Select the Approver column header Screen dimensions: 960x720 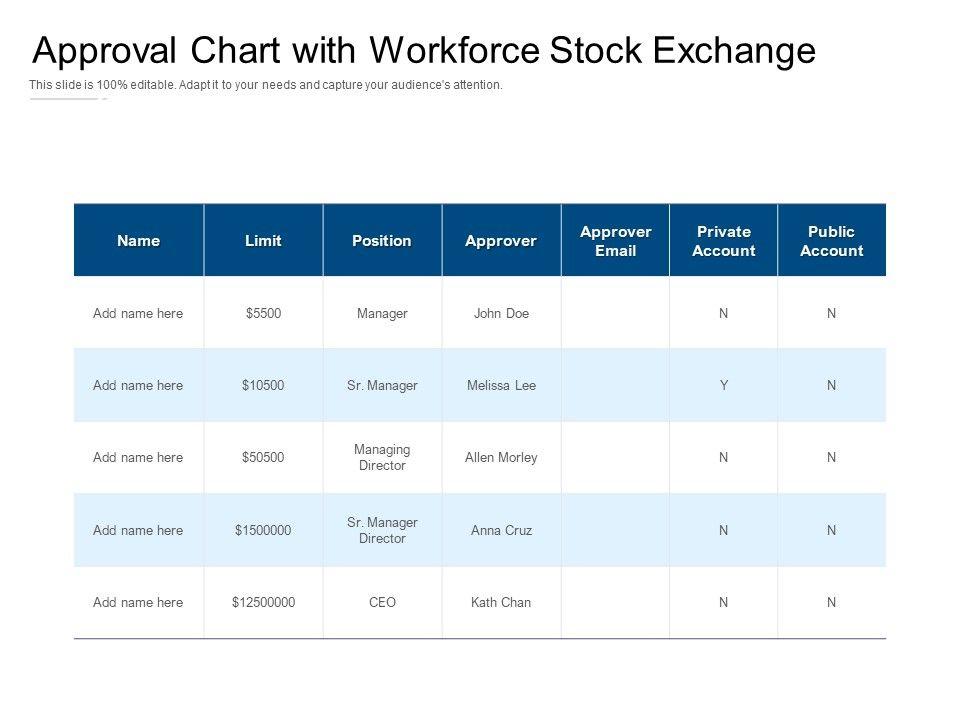pos(501,241)
